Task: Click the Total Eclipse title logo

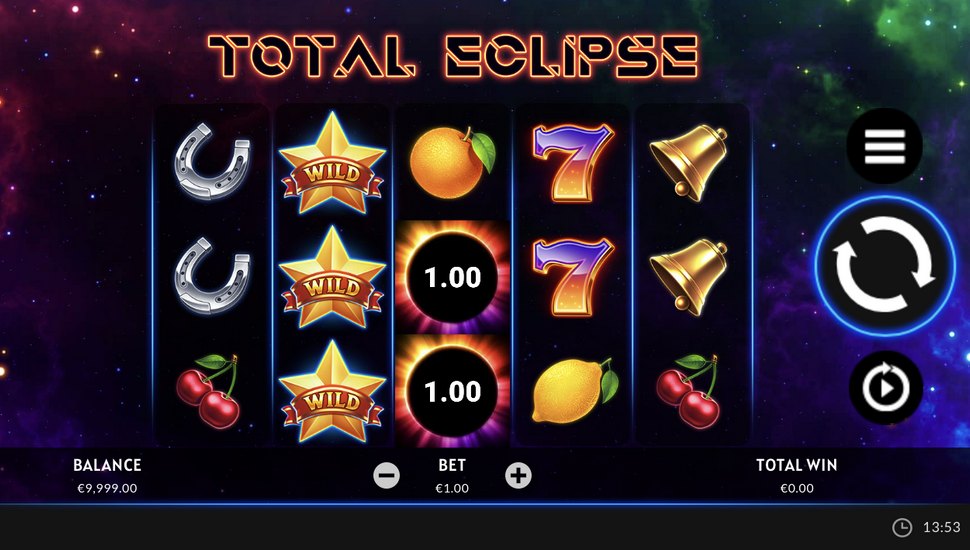Action: [x=453, y=56]
